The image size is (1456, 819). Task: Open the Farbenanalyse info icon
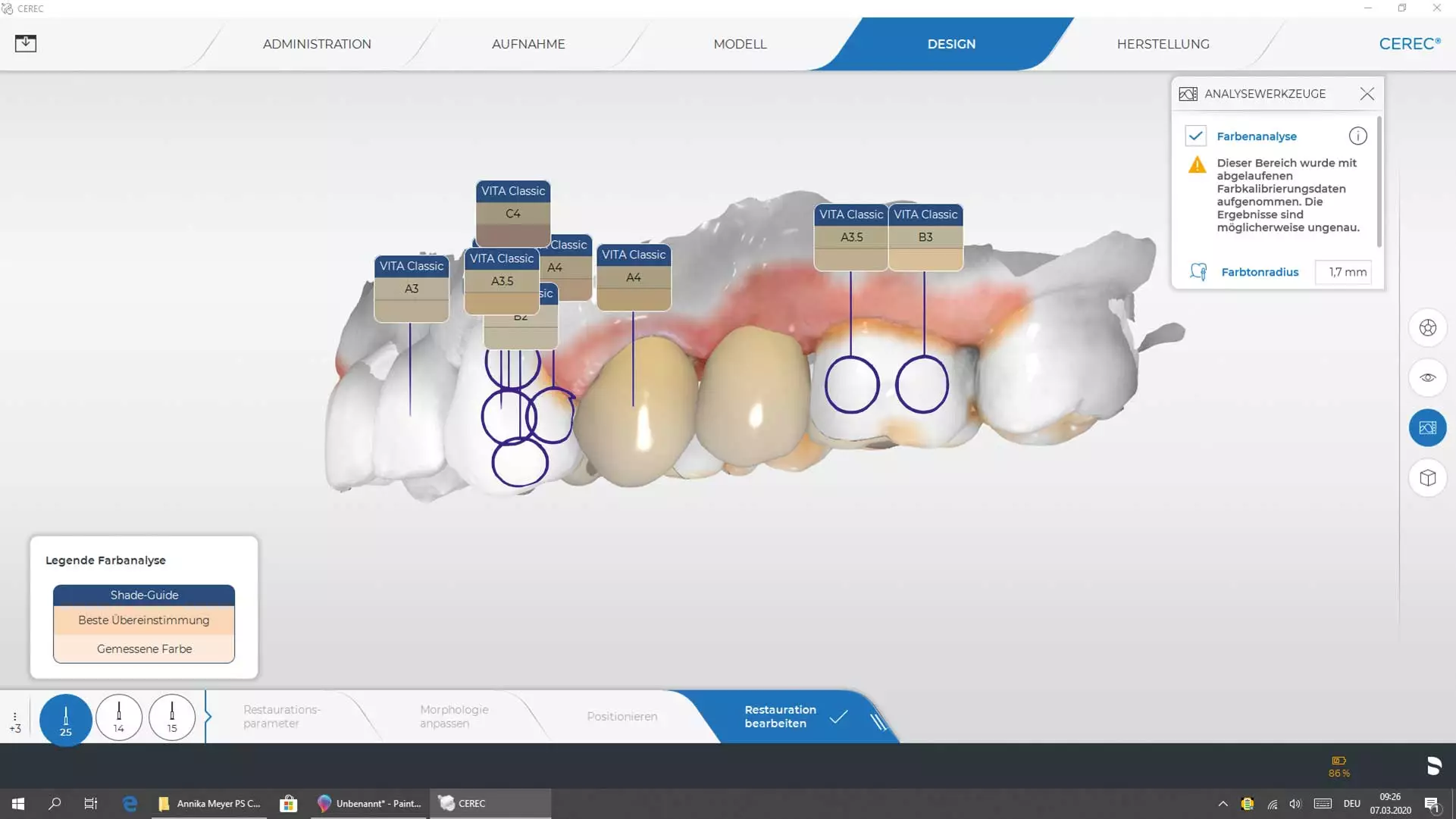tap(1357, 136)
